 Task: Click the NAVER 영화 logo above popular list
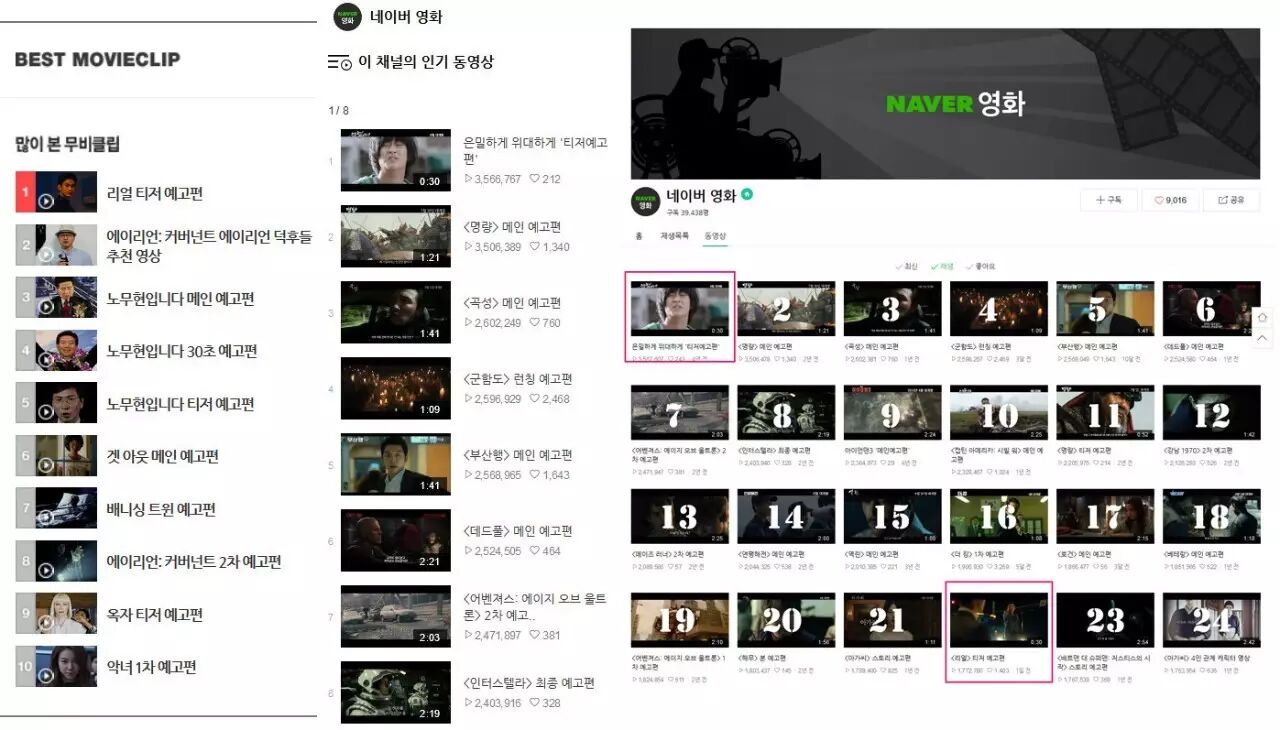pyautogui.click(x=347, y=17)
